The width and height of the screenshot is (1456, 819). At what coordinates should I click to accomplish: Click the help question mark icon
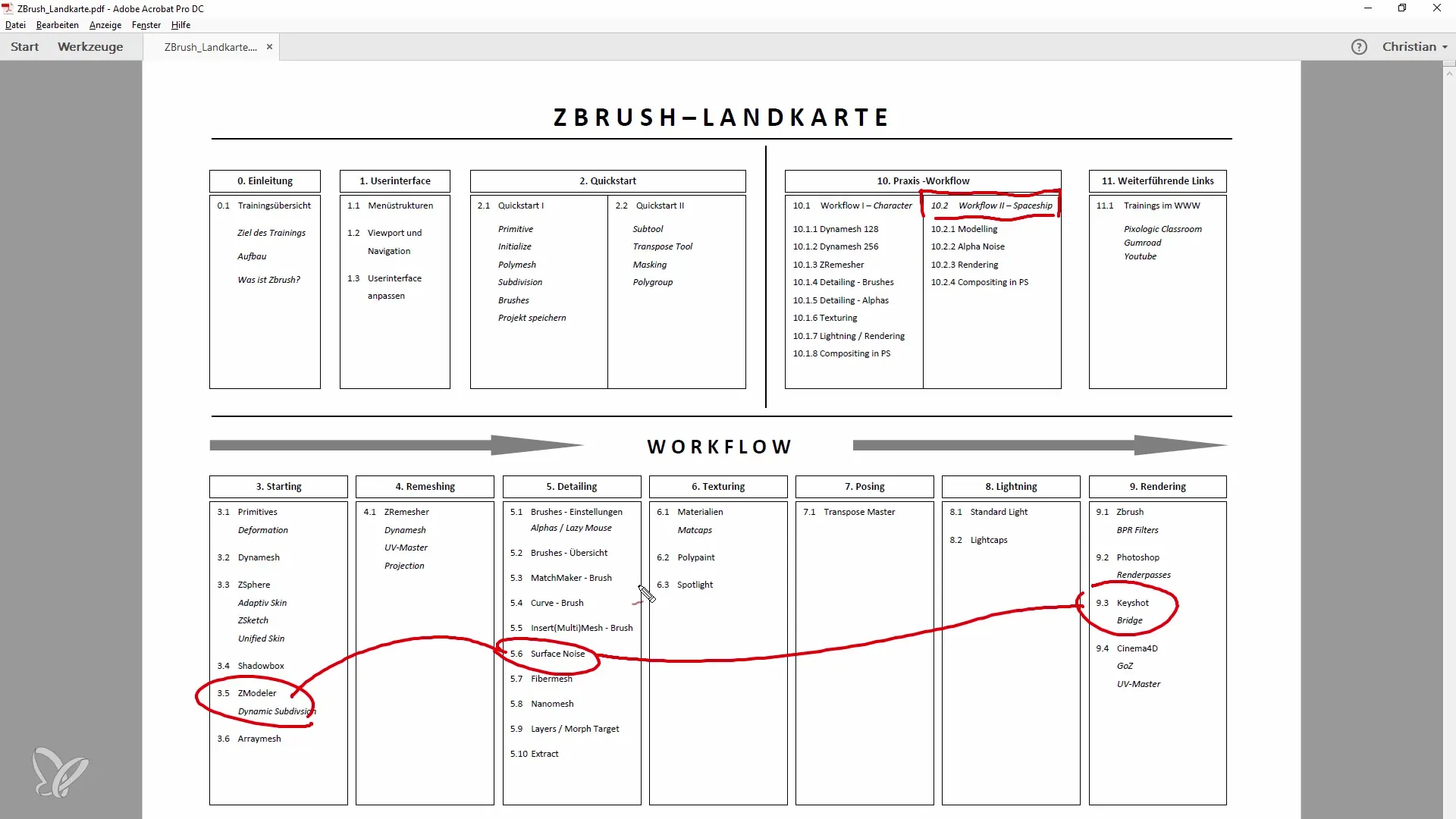pyautogui.click(x=1358, y=46)
